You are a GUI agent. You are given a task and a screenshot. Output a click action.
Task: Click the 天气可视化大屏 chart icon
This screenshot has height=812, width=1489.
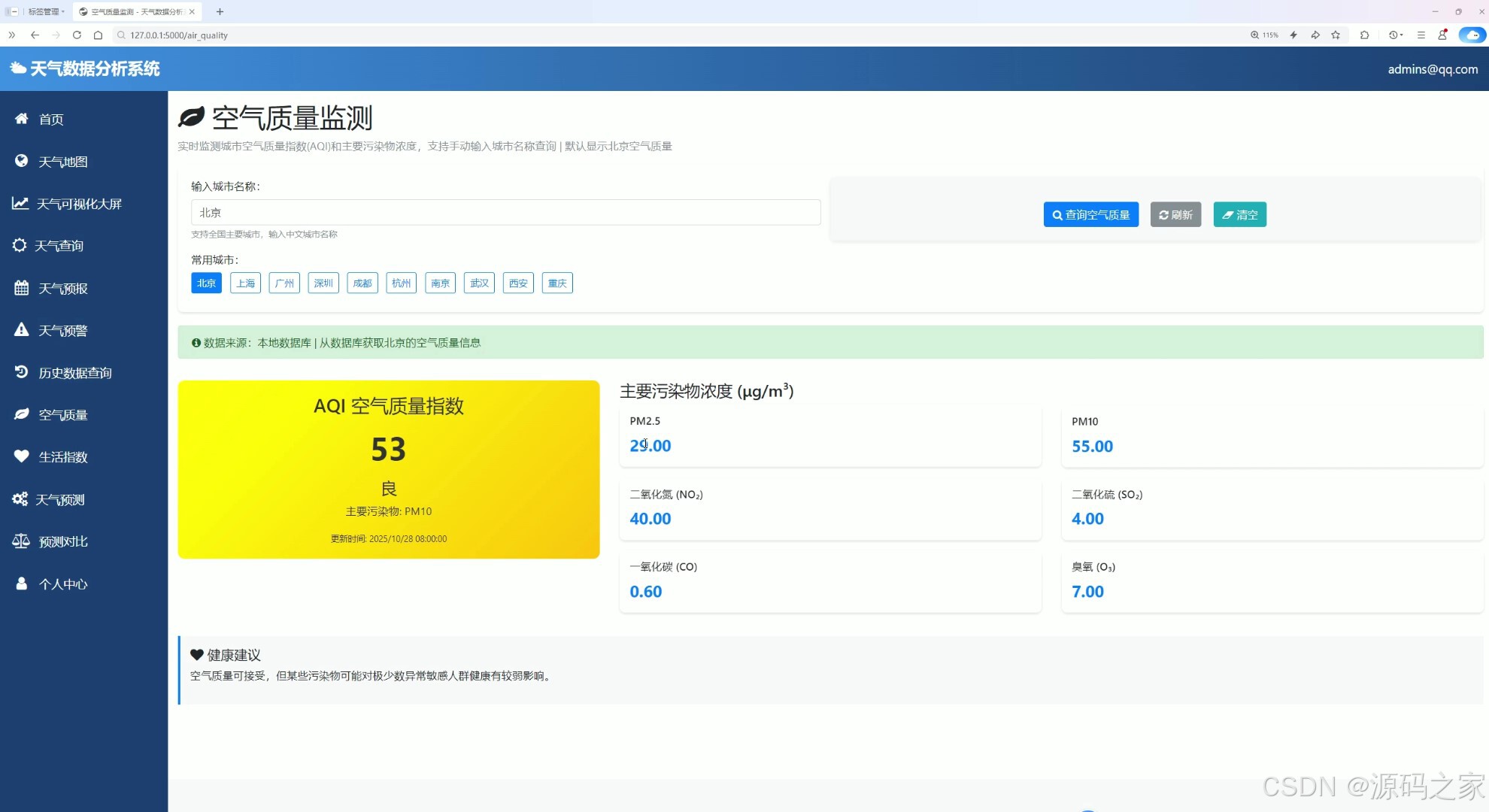tap(20, 203)
